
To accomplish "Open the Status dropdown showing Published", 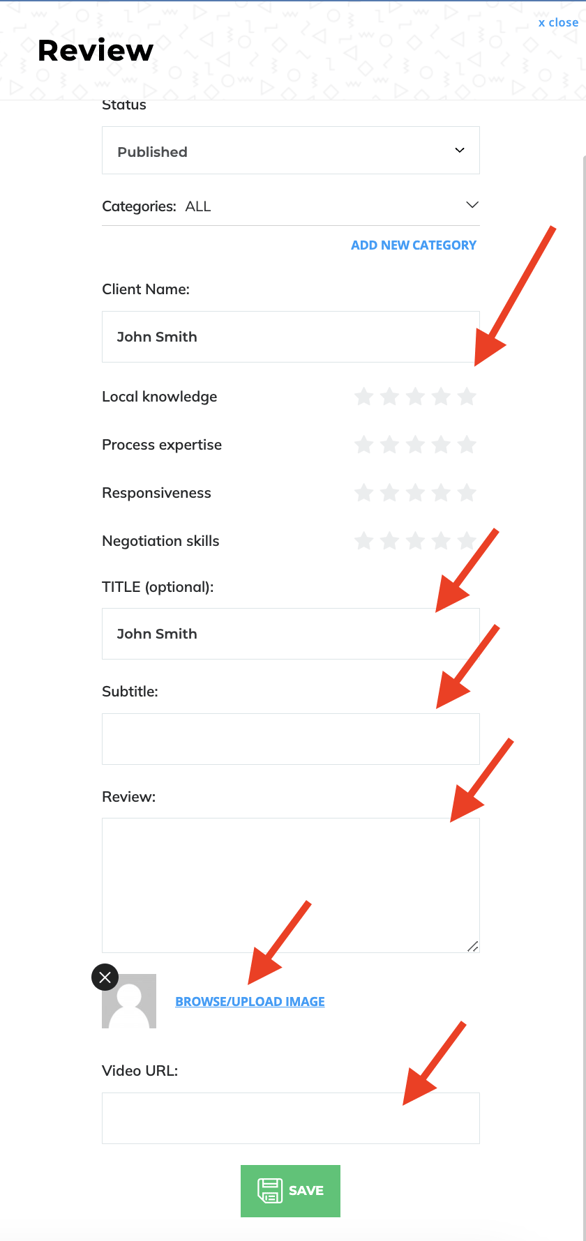I will pyautogui.click(x=291, y=151).
